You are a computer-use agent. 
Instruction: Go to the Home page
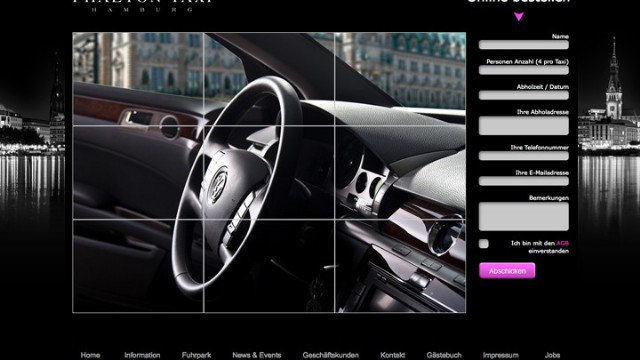(90, 355)
